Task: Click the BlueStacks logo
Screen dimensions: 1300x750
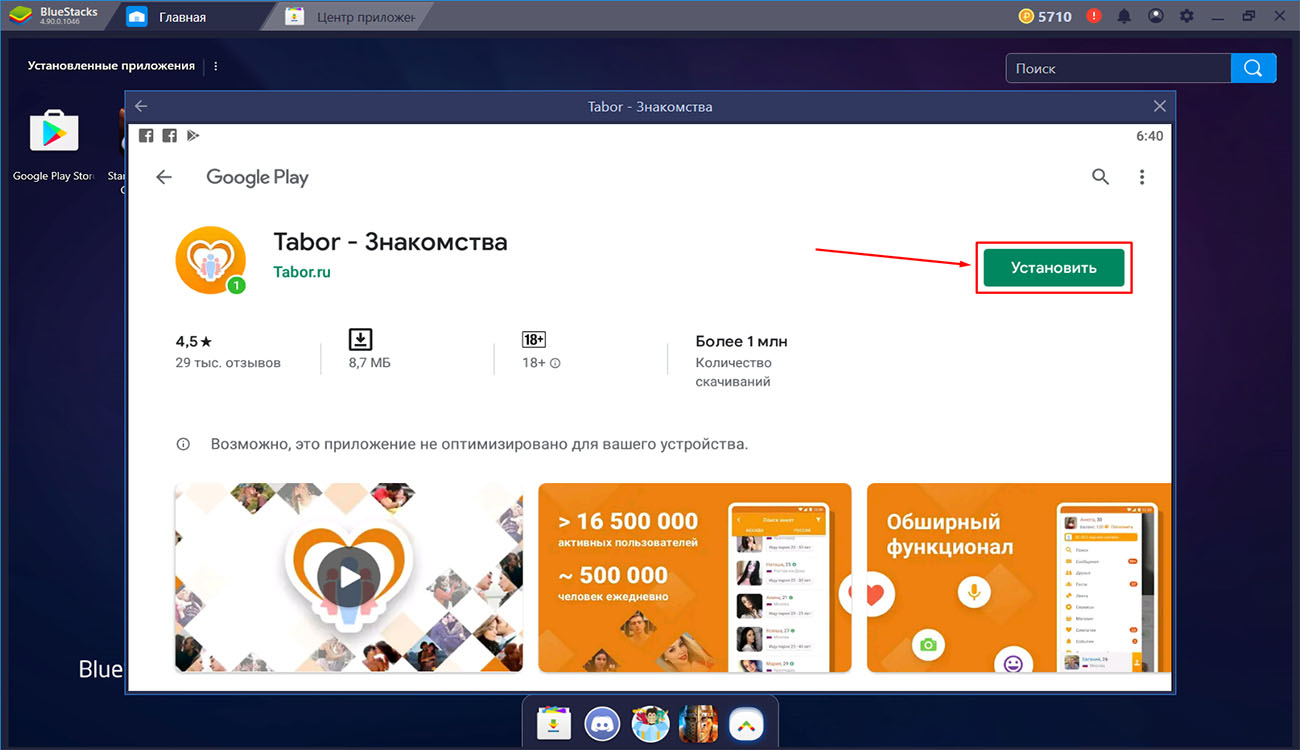Action: (x=21, y=16)
